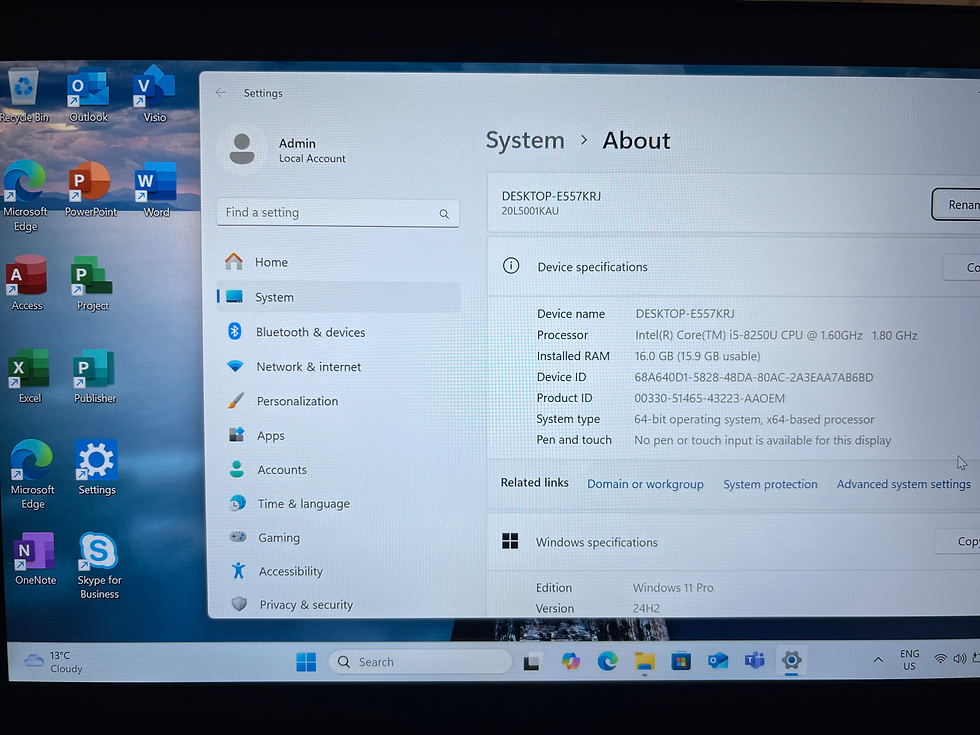Copy the Windows specifications
The width and height of the screenshot is (980, 735).
pos(958,541)
